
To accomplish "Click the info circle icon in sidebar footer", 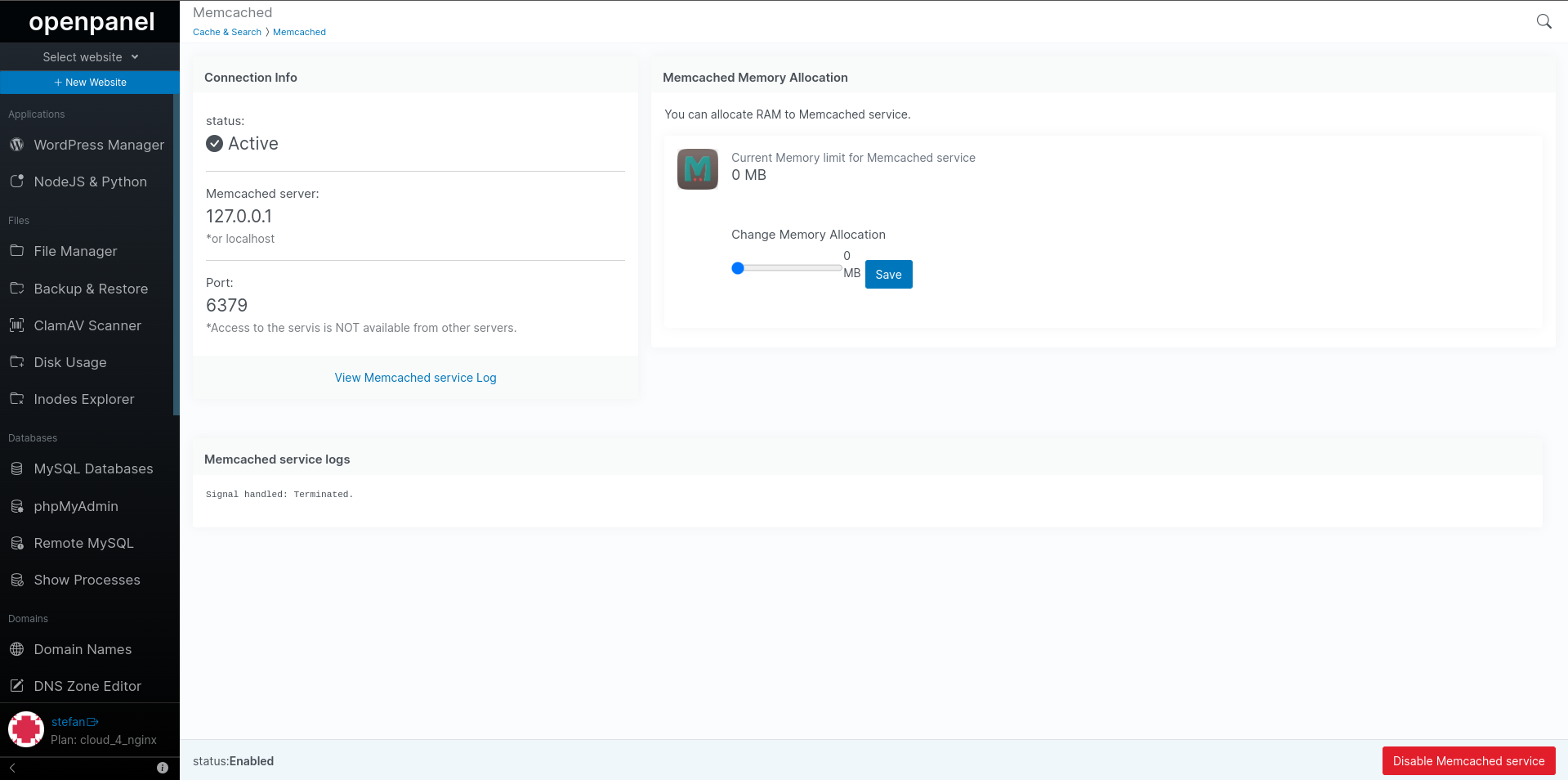I will click(163, 768).
